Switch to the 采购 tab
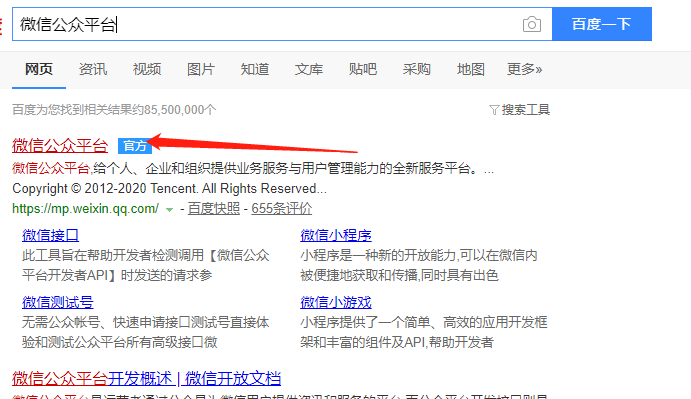 click(416, 69)
